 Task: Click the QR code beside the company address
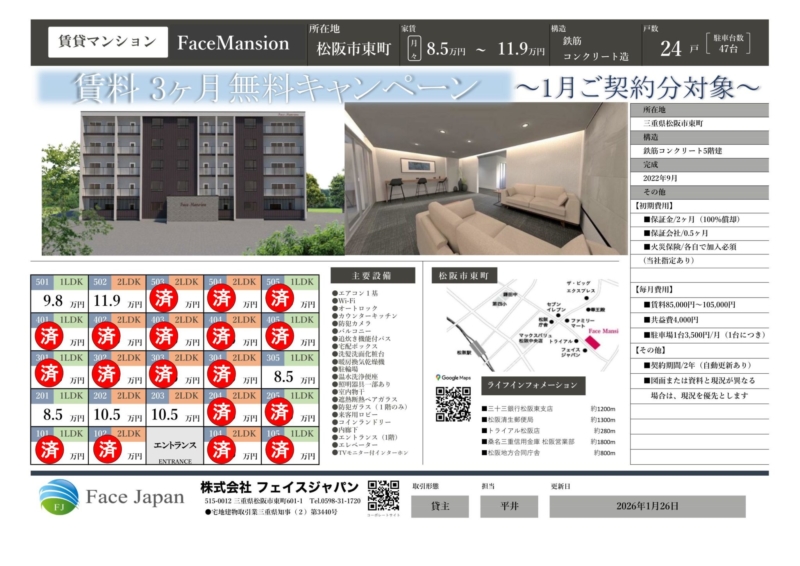click(x=382, y=495)
